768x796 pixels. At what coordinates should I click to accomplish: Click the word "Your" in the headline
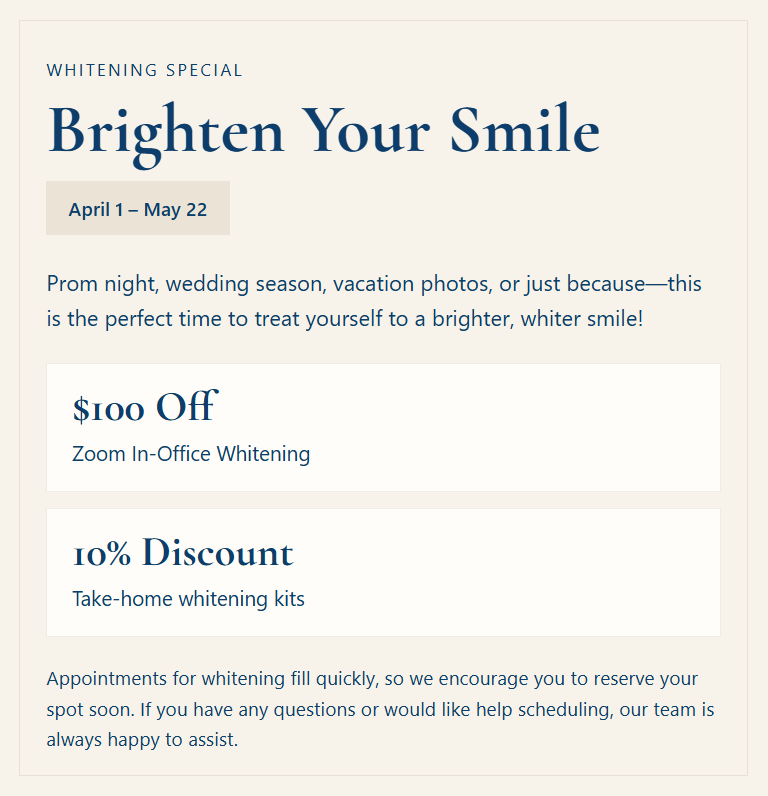coord(367,130)
